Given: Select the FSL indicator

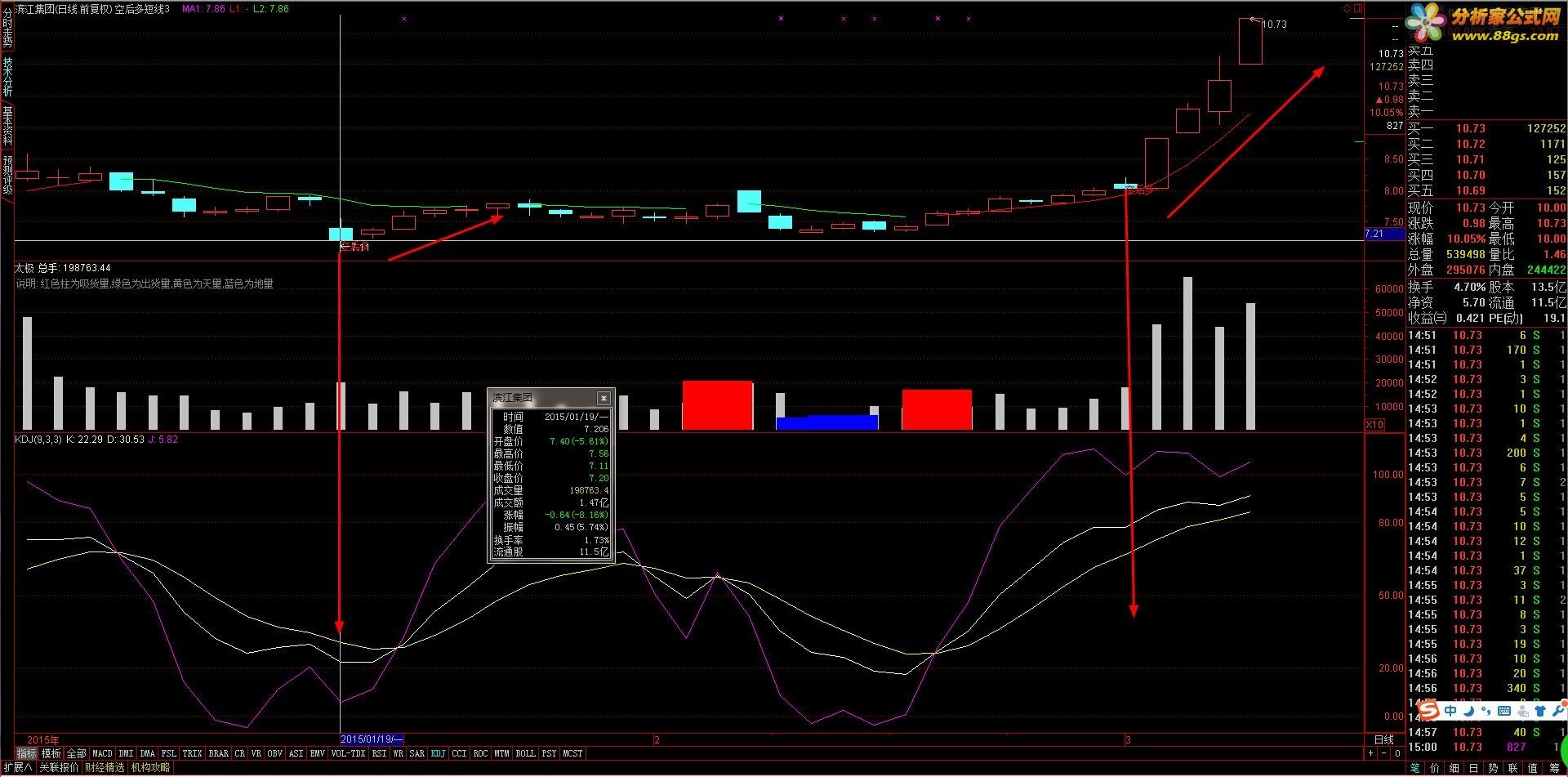Looking at the screenshot, I should click(x=168, y=753).
